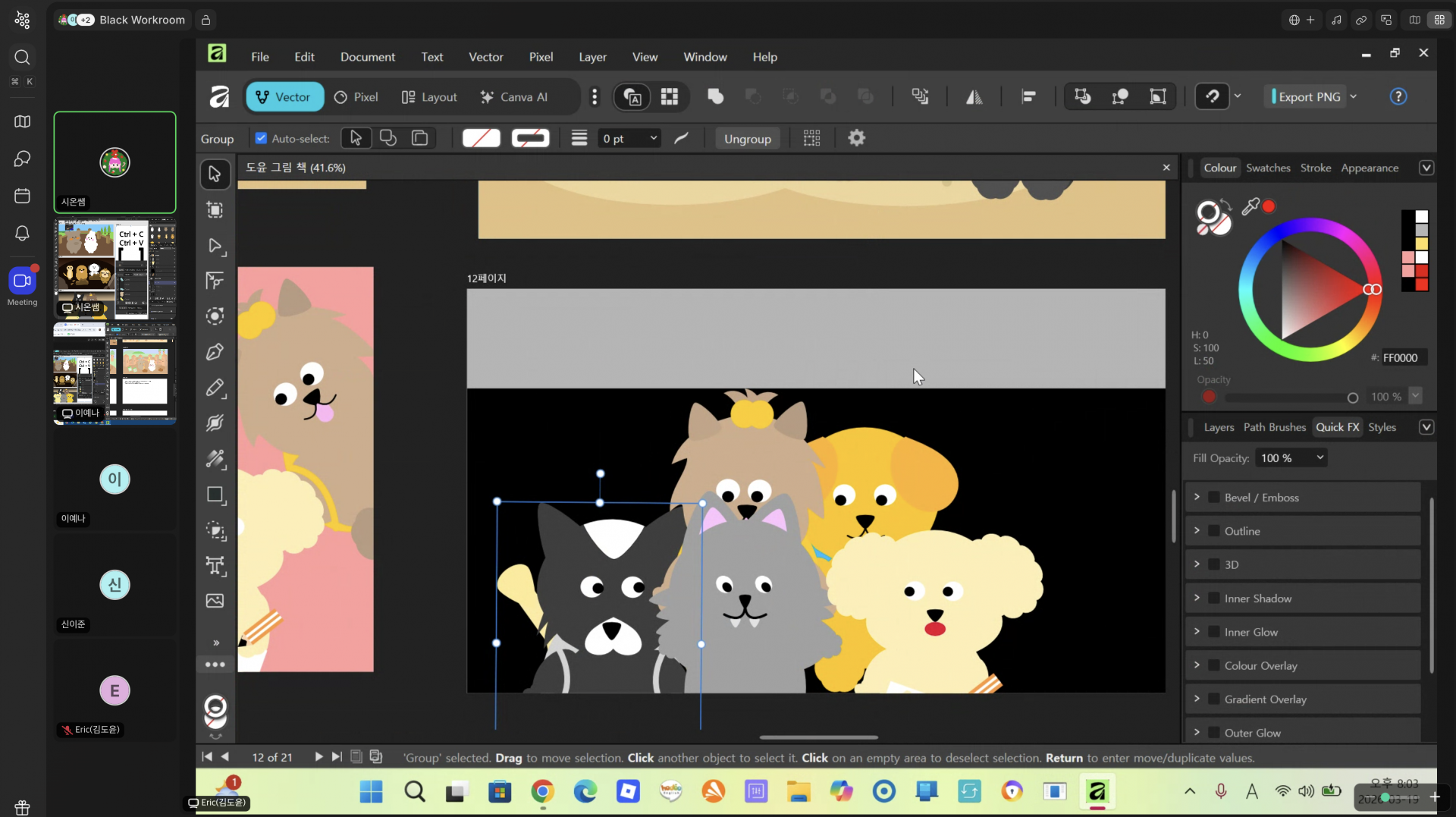Click the colour picker eyedropper icon
Viewport: 1456px width, 817px height.
(x=1250, y=206)
